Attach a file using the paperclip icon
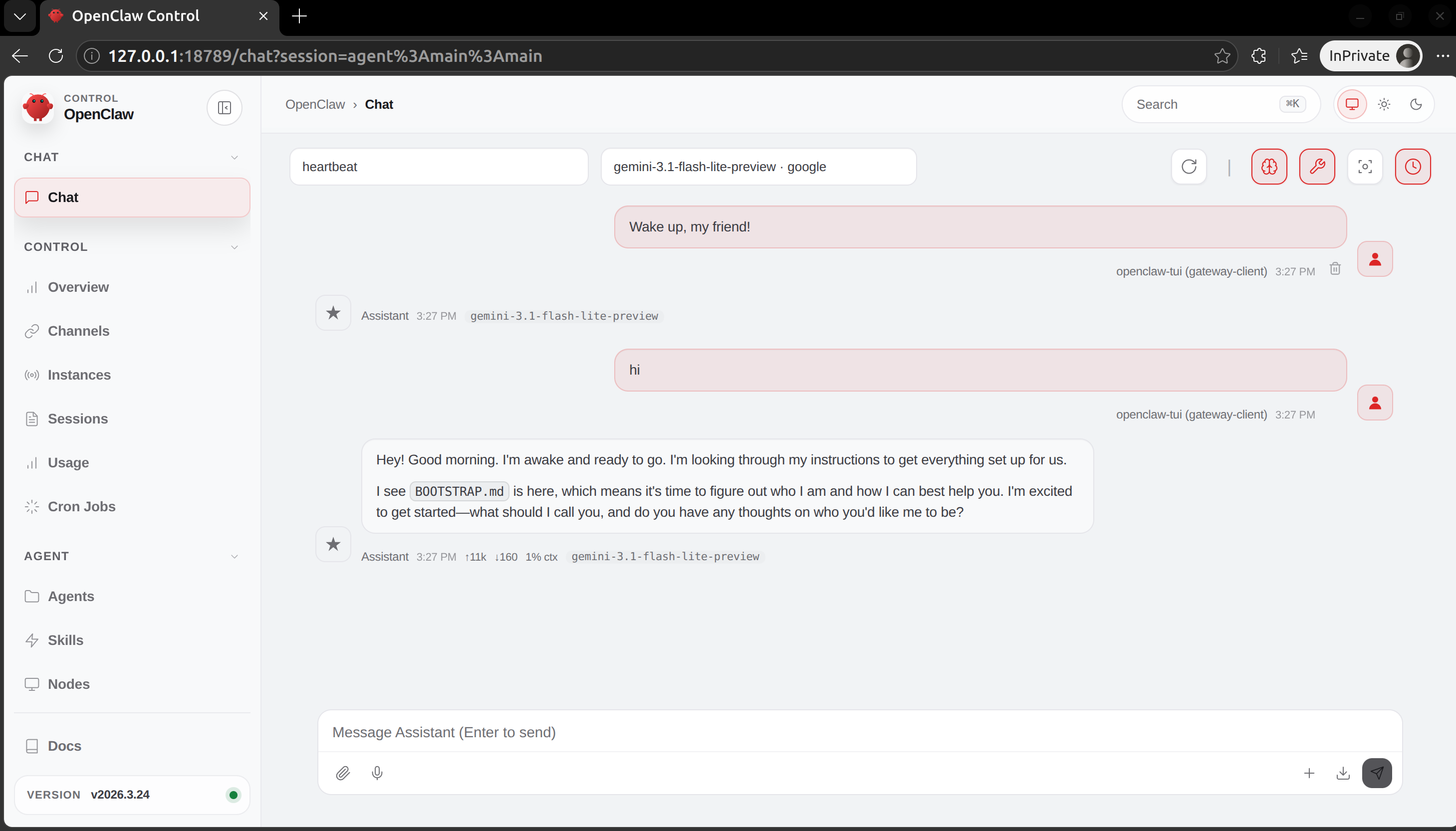 pos(343,773)
